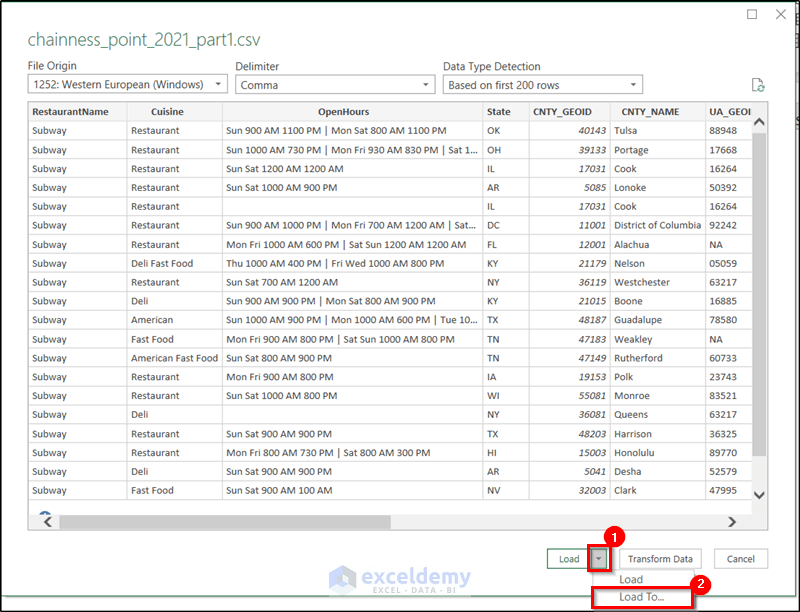Screen dimensions: 800x612
Task: Click the horizontal scrollbar thumb
Action: point(225,522)
